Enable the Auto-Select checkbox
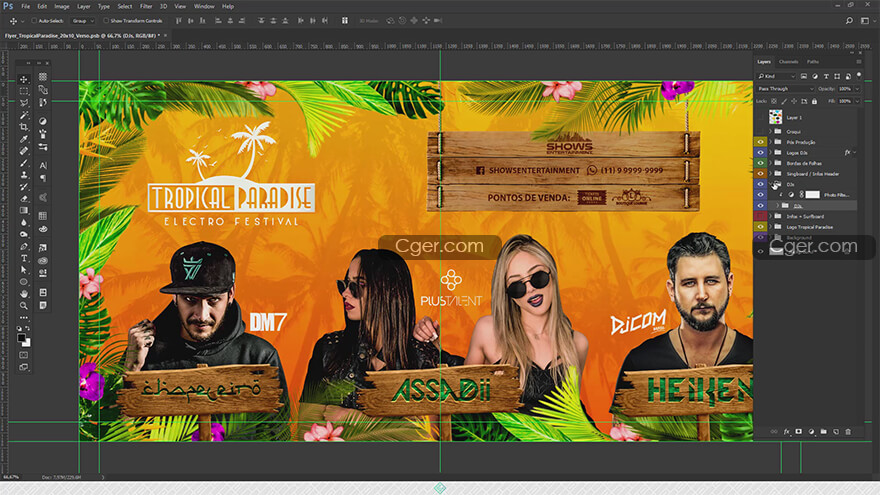The height and width of the screenshot is (495, 880). [x=34, y=21]
